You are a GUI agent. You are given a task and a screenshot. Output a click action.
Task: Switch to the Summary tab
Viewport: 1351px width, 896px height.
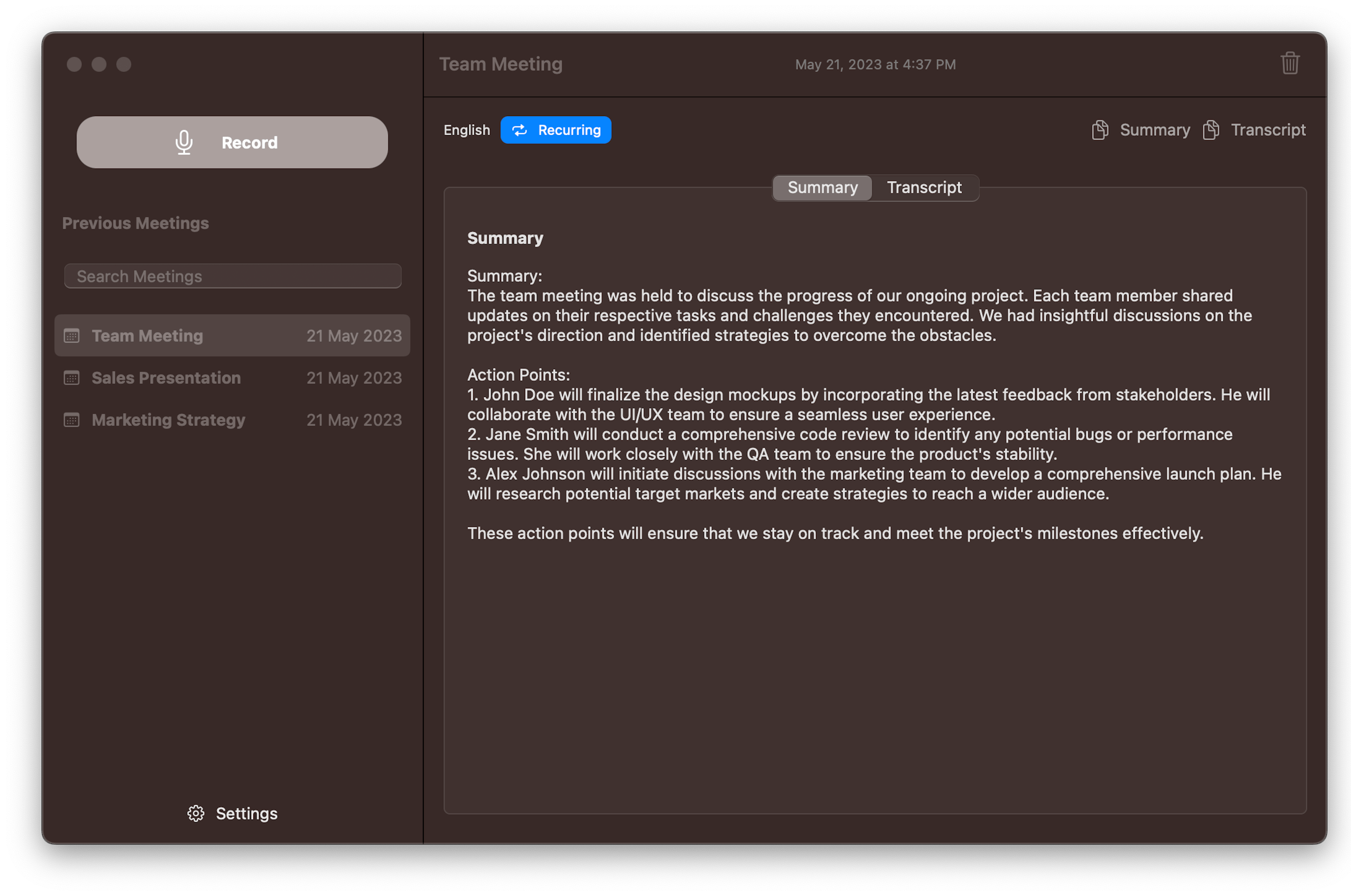[821, 187]
